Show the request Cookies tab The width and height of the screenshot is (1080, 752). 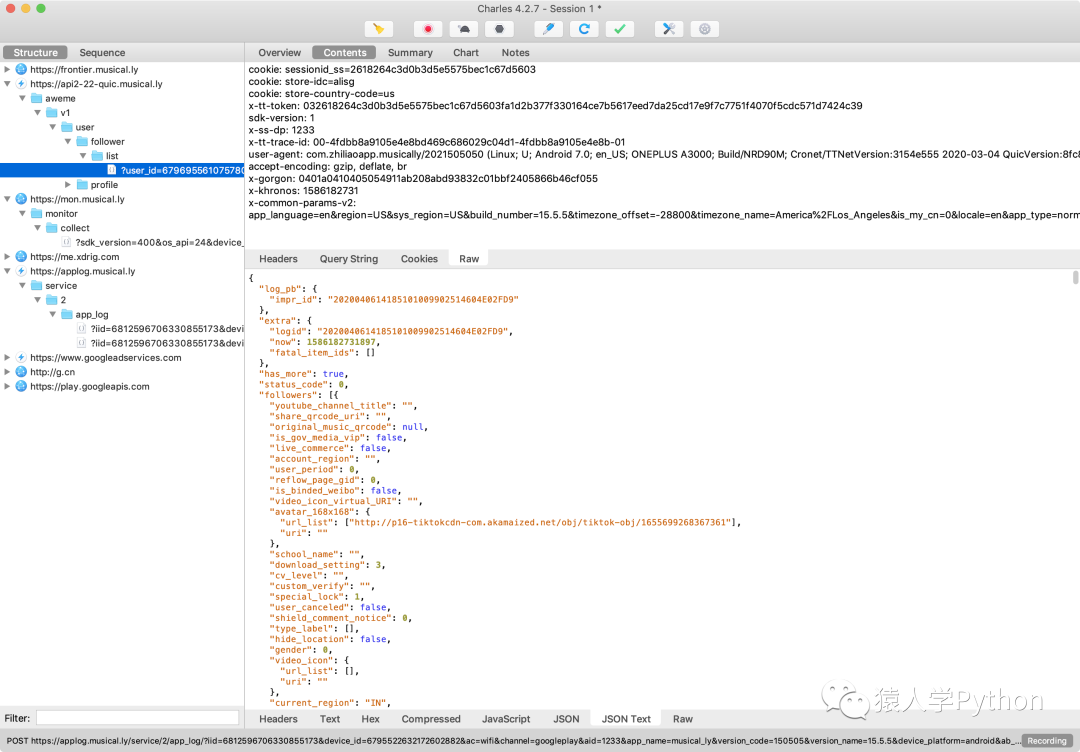[x=419, y=259]
